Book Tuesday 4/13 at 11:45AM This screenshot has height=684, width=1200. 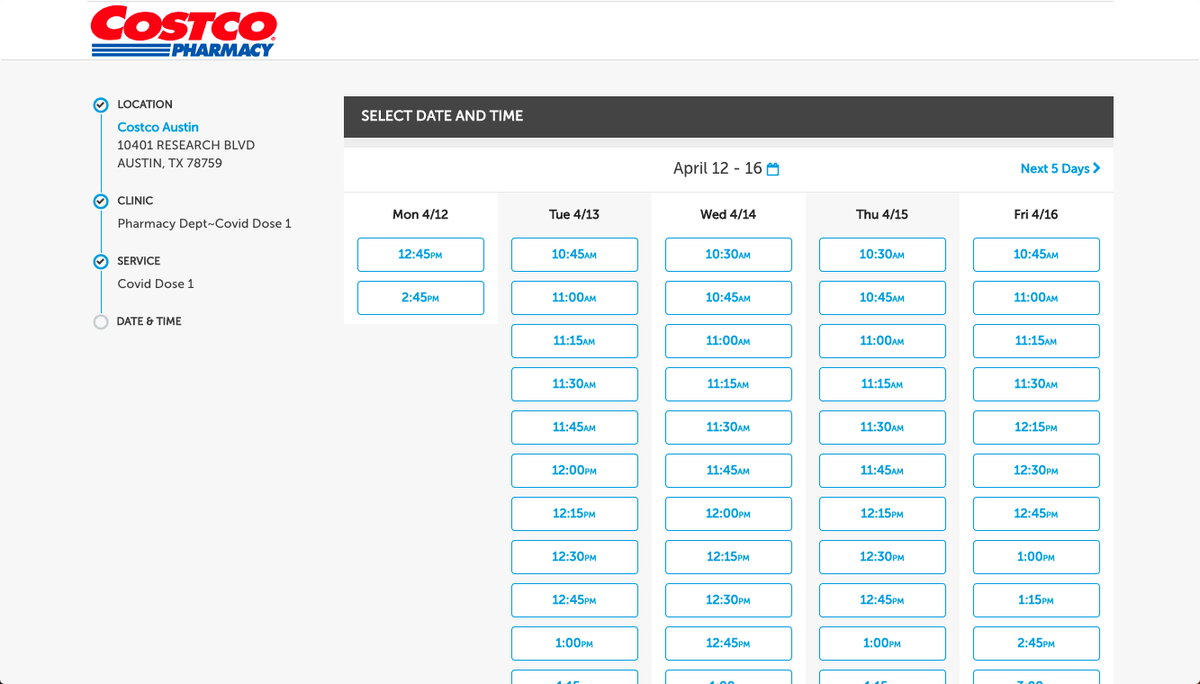pyautogui.click(x=574, y=427)
